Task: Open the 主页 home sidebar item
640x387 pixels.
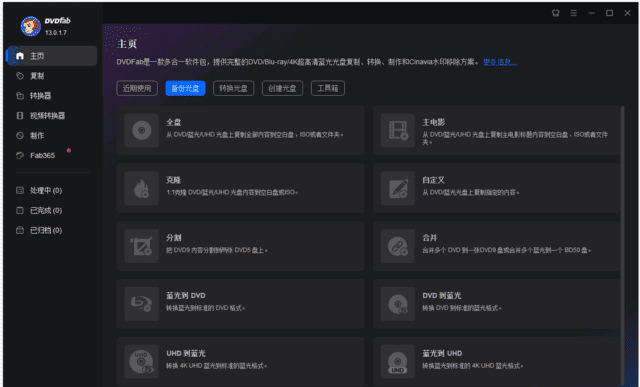Action: 52,56
